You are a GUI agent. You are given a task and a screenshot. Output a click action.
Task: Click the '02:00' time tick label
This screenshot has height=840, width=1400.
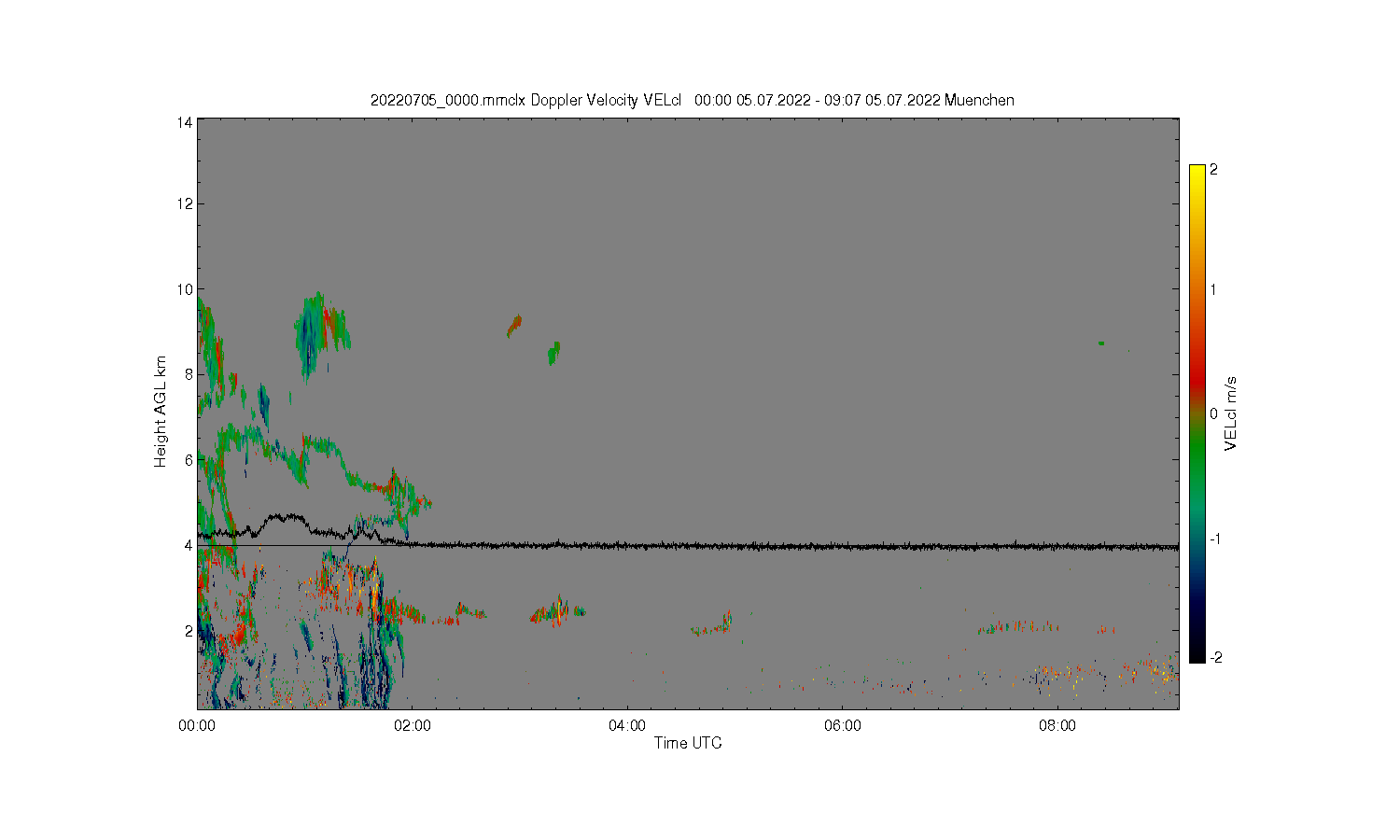(x=413, y=725)
